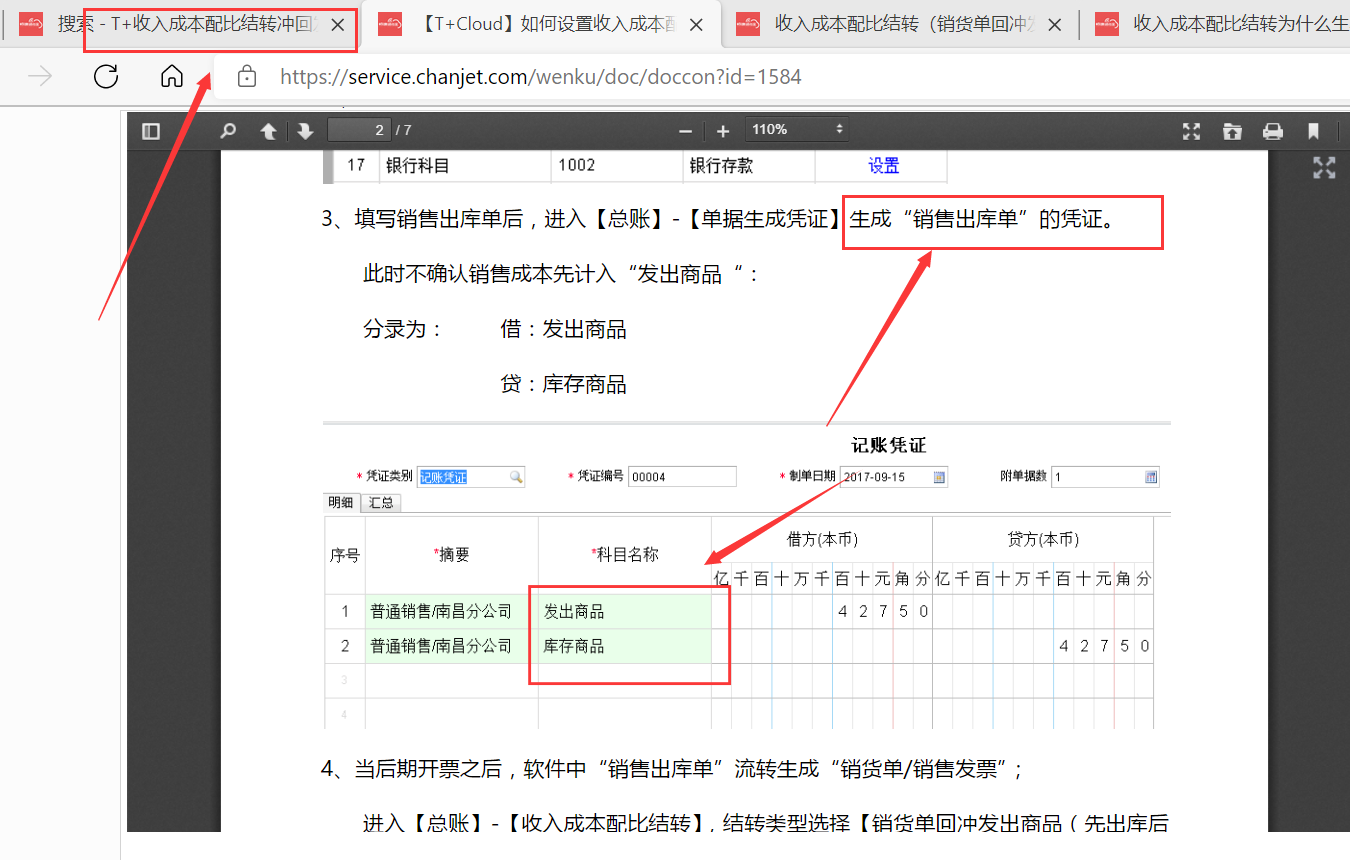This screenshot has width=1350, height=860.
Task: Click the 贷方(本币) column header
Action: pyautogui.click(x=1043, y=540)
